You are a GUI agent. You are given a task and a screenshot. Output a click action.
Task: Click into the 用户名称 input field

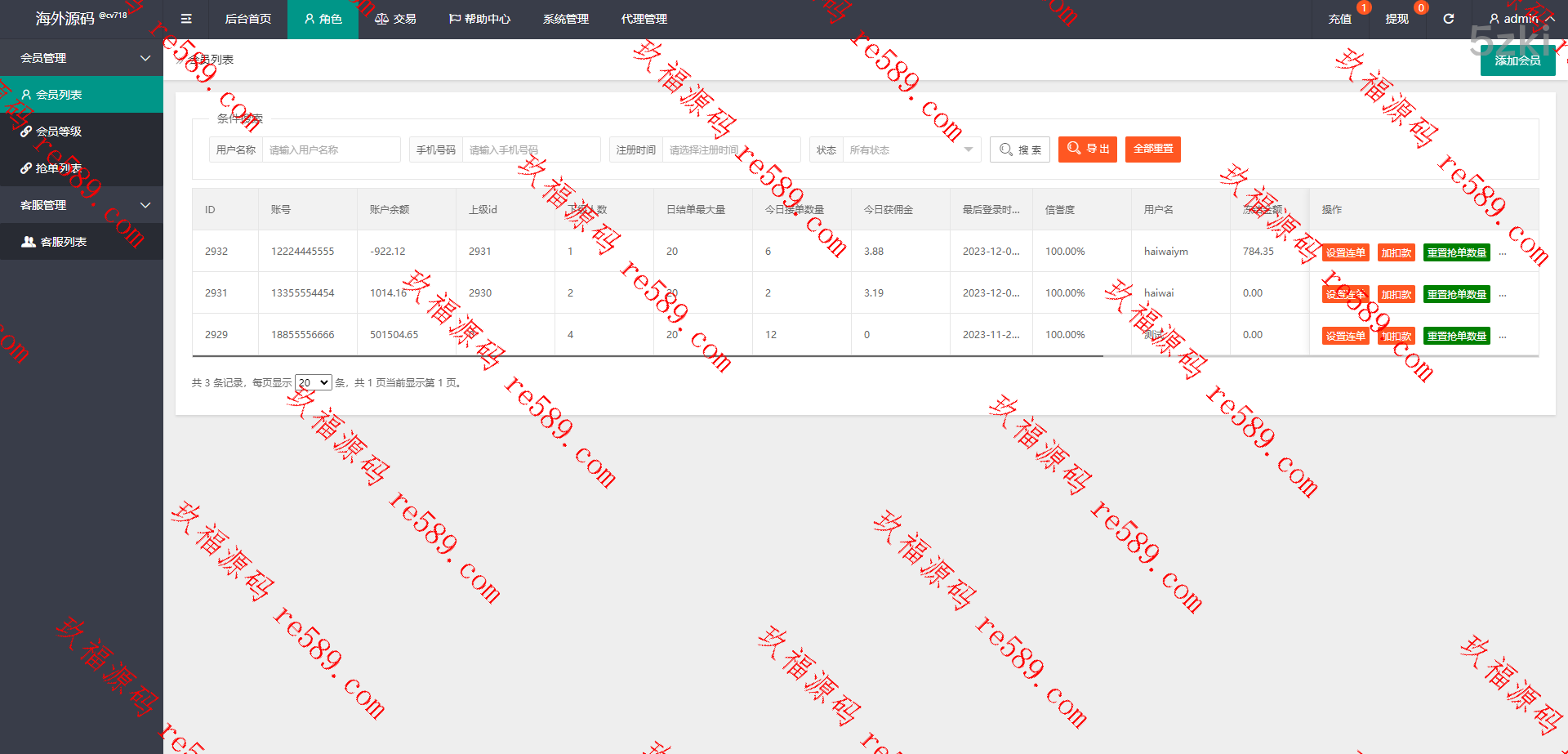coord(331,149)
